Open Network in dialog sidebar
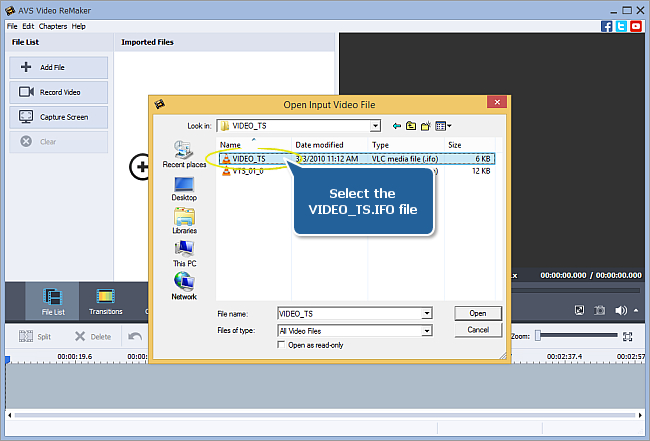The height and width of the screenshot is (441, 650). pos(184,286)
